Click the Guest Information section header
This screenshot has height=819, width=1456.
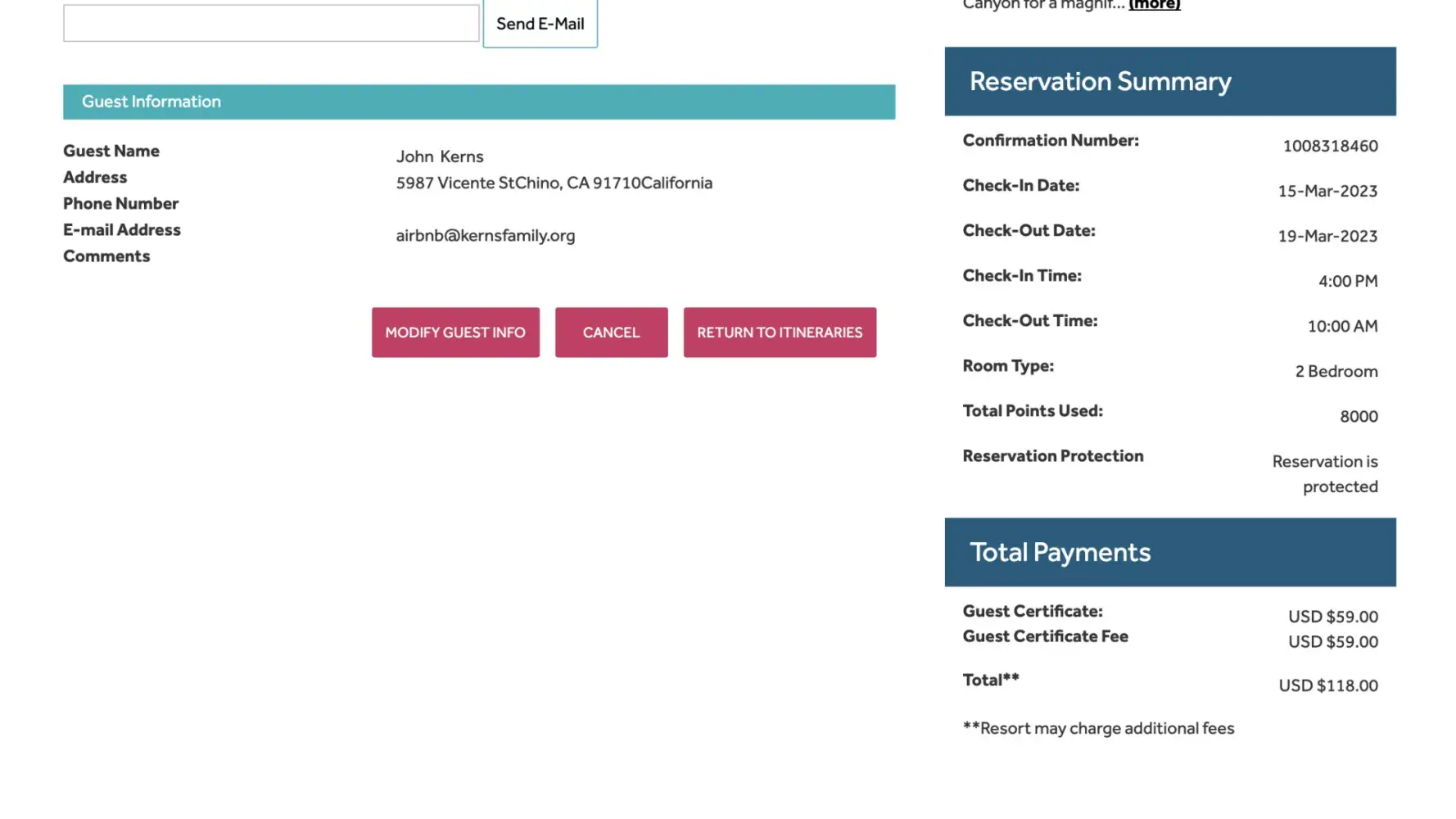479,102
